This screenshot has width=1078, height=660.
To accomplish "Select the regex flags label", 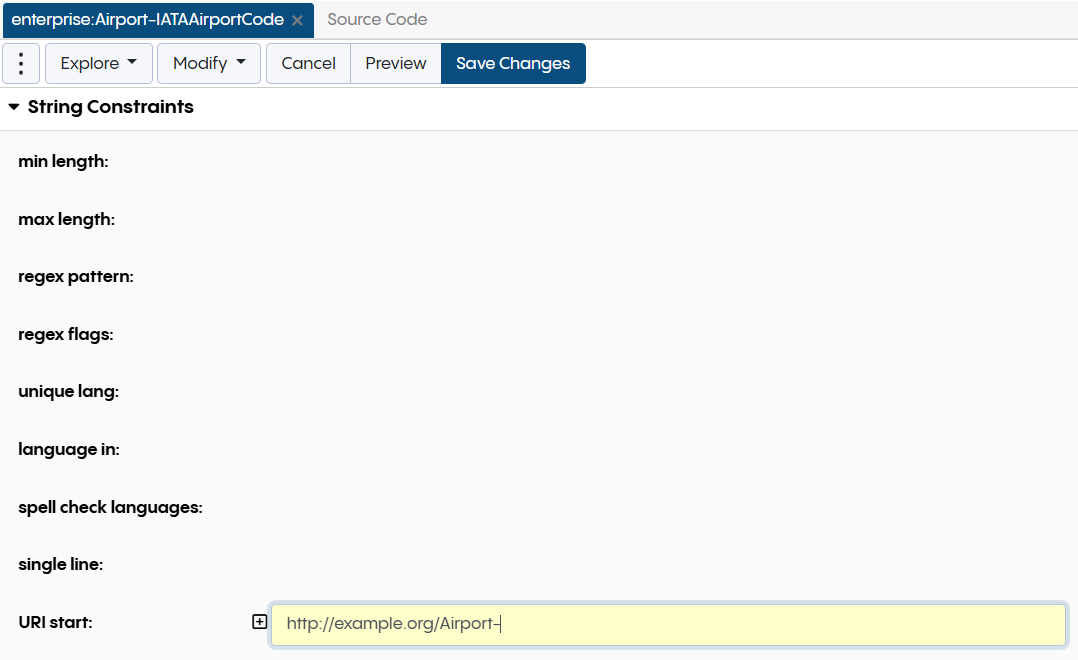I will click(65, 334).
